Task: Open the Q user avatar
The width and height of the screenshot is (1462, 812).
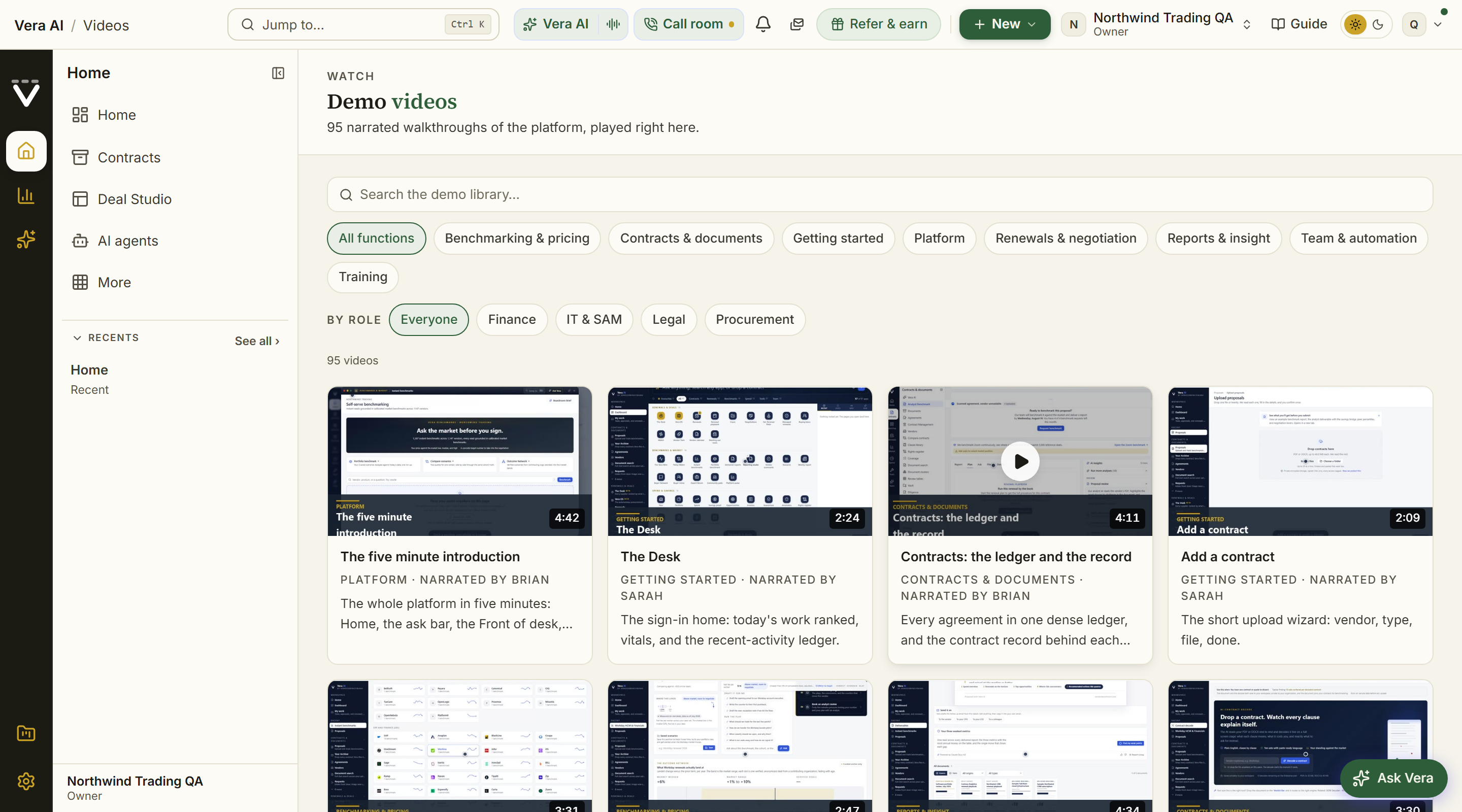Action: click(1414, 24)
